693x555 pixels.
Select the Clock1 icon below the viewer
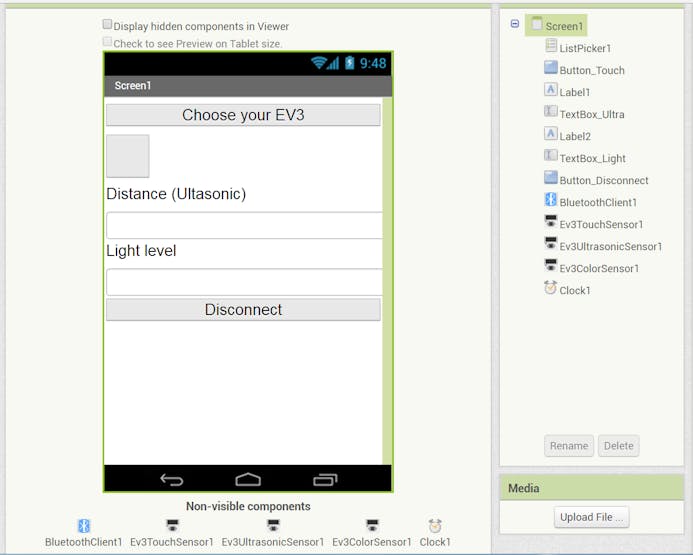[x=435, y=525]
